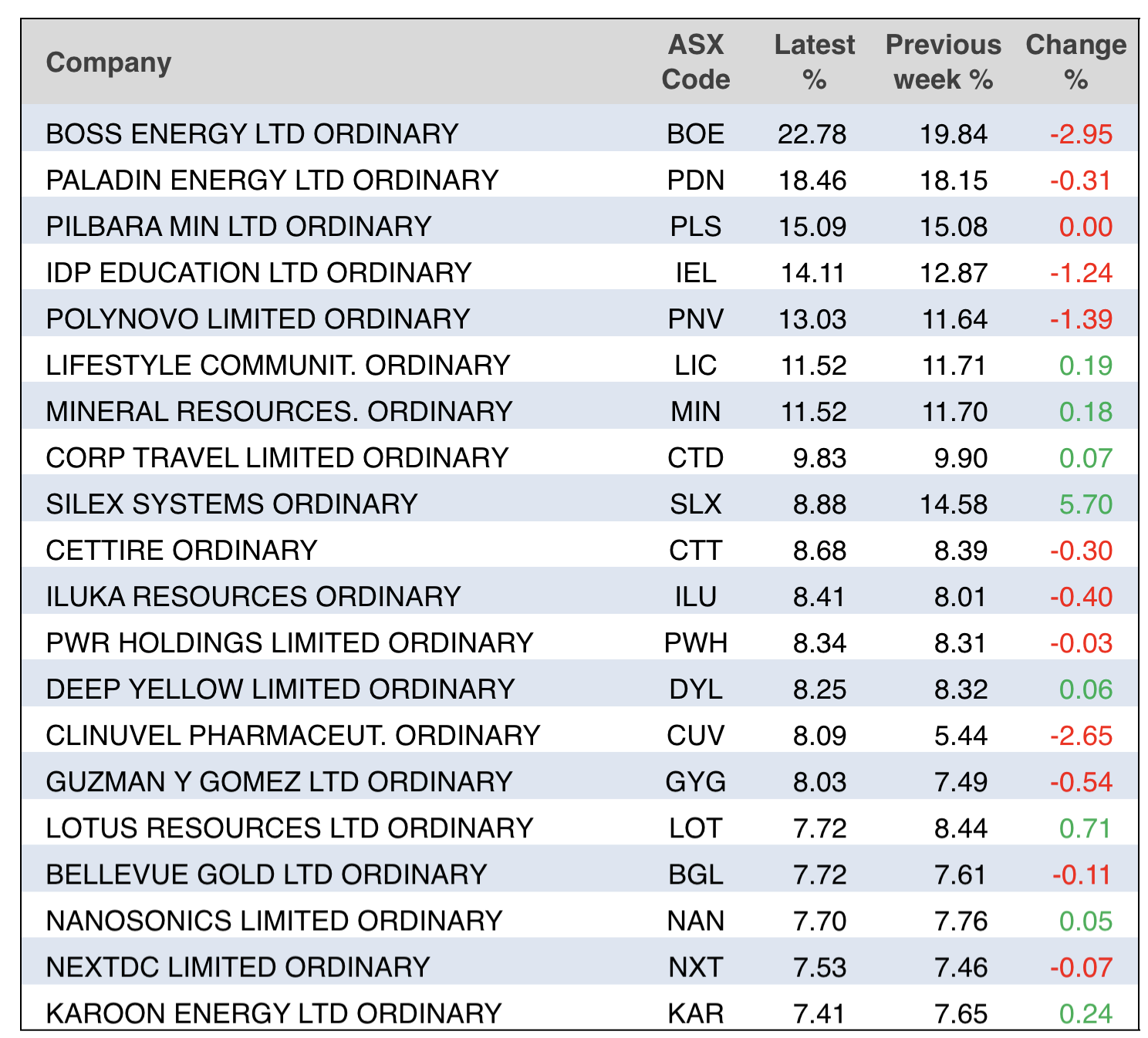Click the NXT code cell
1148x1038 pixels.
[695, 967]
